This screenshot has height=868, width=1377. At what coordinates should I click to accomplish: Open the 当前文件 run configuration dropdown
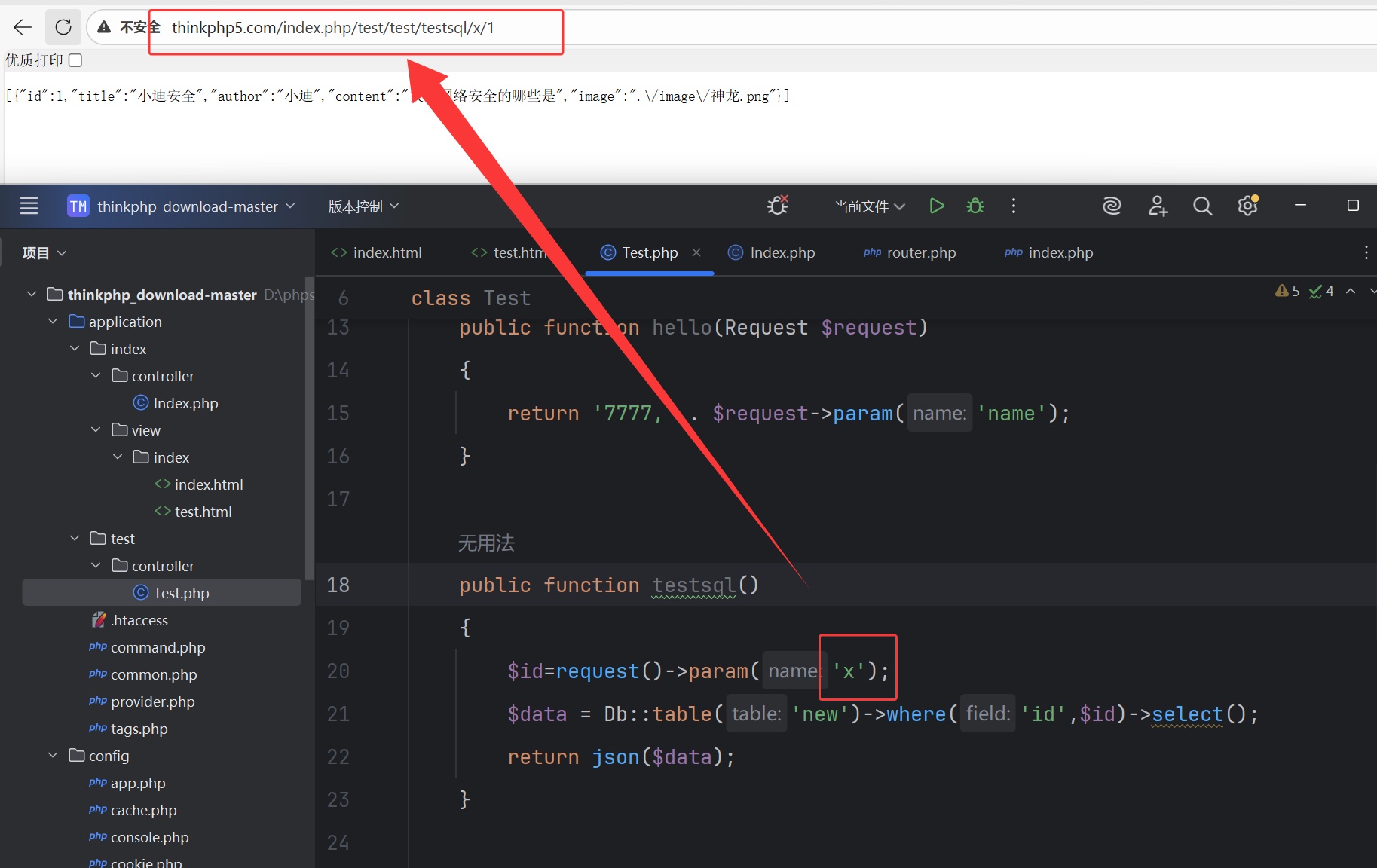pyautogui.click(x=869, y=206)
